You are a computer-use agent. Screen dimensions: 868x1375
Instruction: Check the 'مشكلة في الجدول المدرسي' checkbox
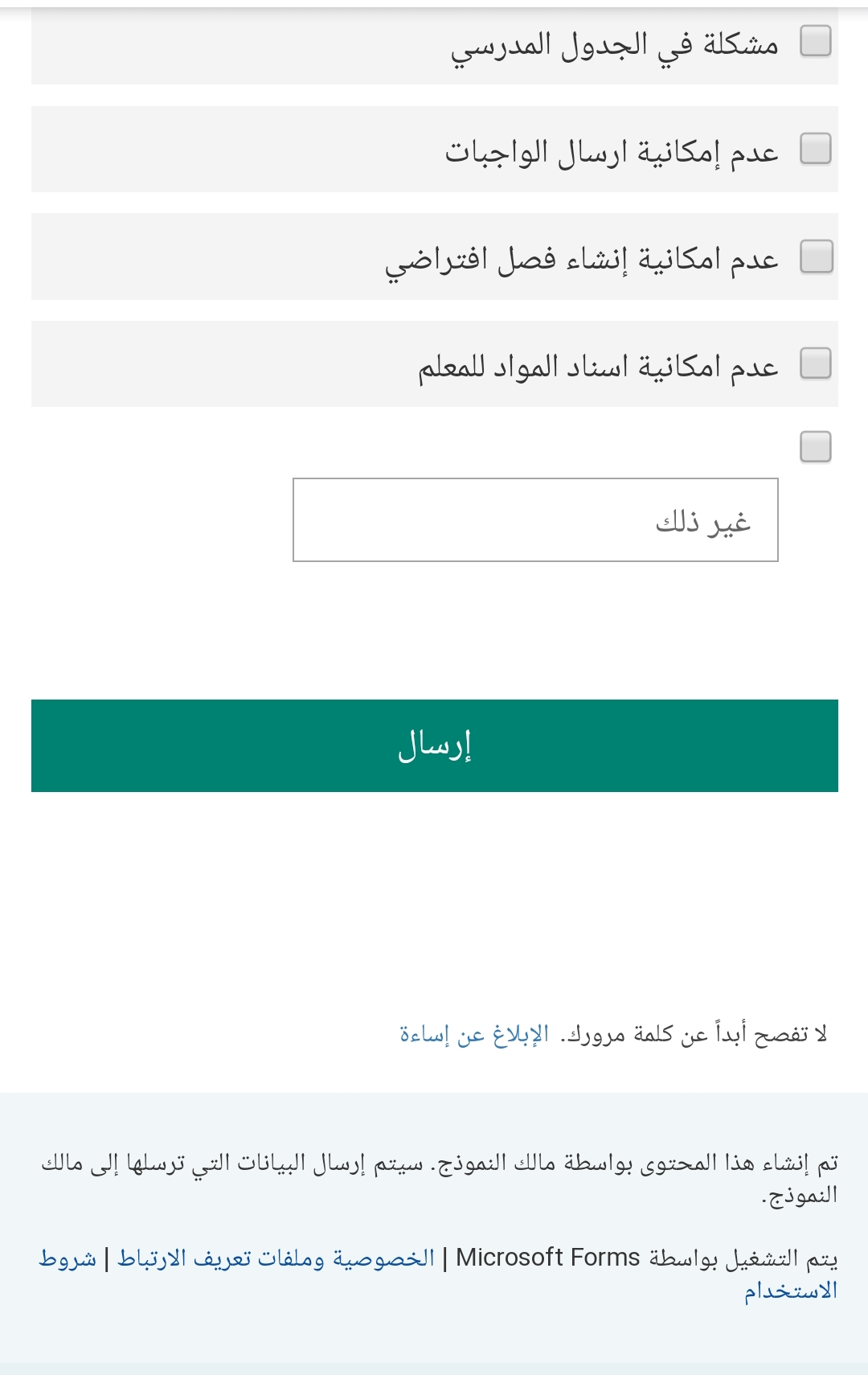816,40
